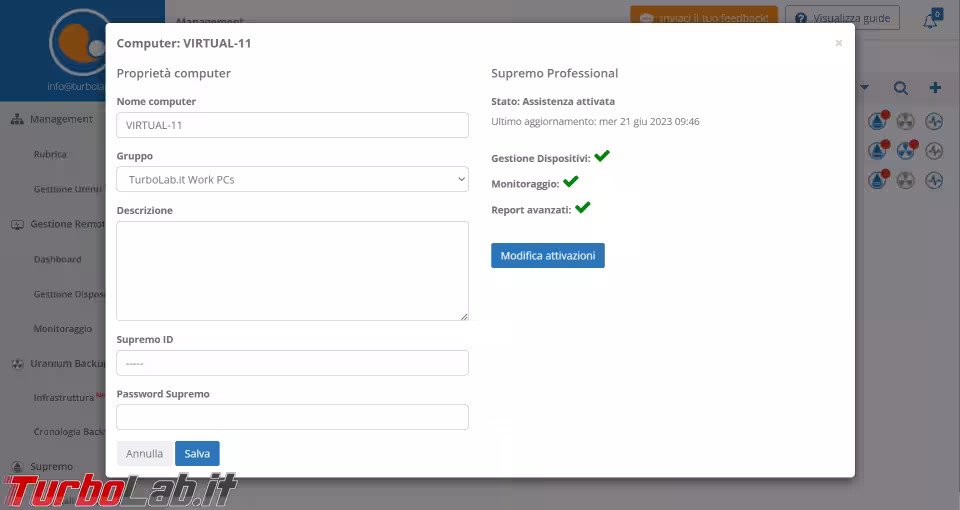Image resolution: width=960 pixels, height=510 pixels.
Task: Expand the filter caret beside search icon
Action: 865,88
